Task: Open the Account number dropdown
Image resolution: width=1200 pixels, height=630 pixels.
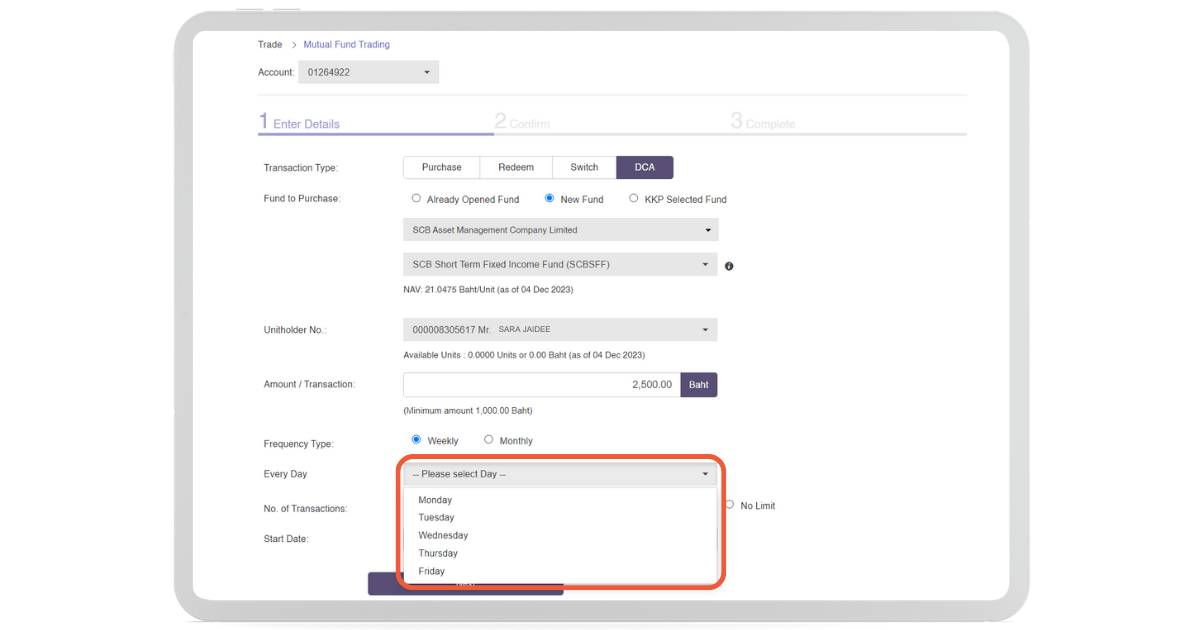Action: 368,73
